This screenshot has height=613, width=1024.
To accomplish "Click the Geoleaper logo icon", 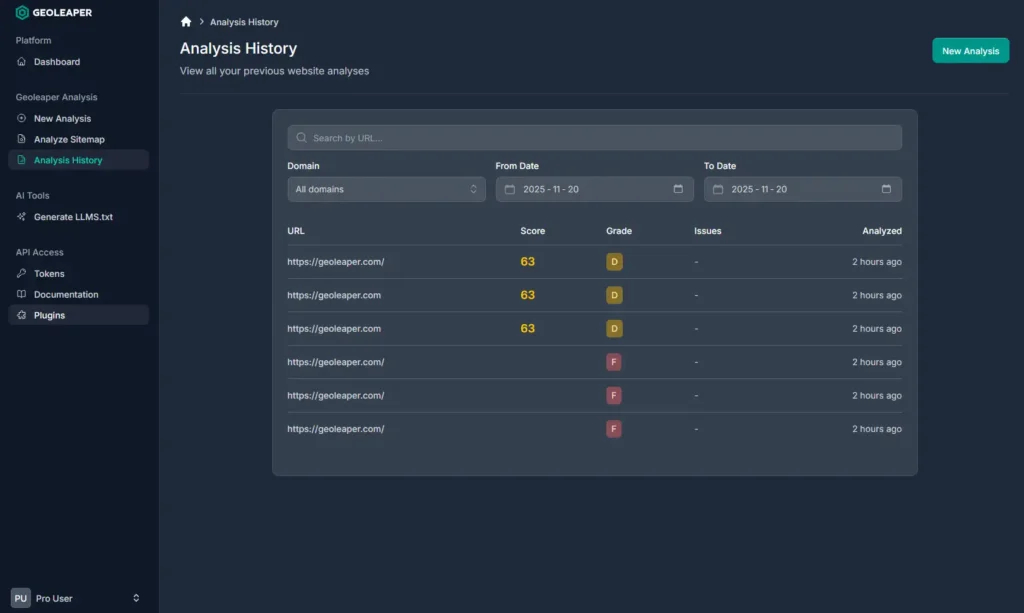I will [x=21, y=12].
